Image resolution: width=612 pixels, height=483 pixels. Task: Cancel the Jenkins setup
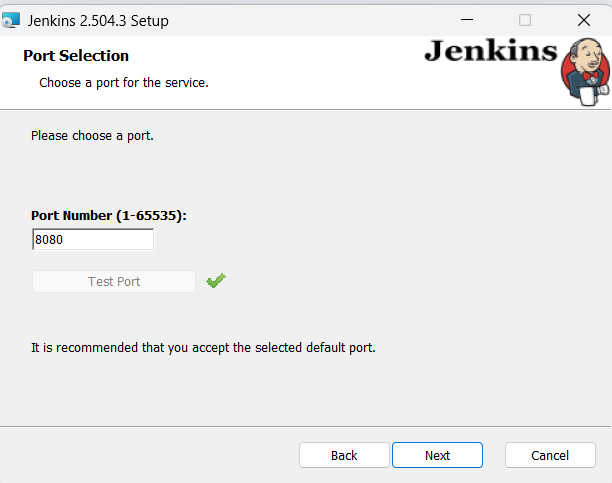click(x=550, y=455)
